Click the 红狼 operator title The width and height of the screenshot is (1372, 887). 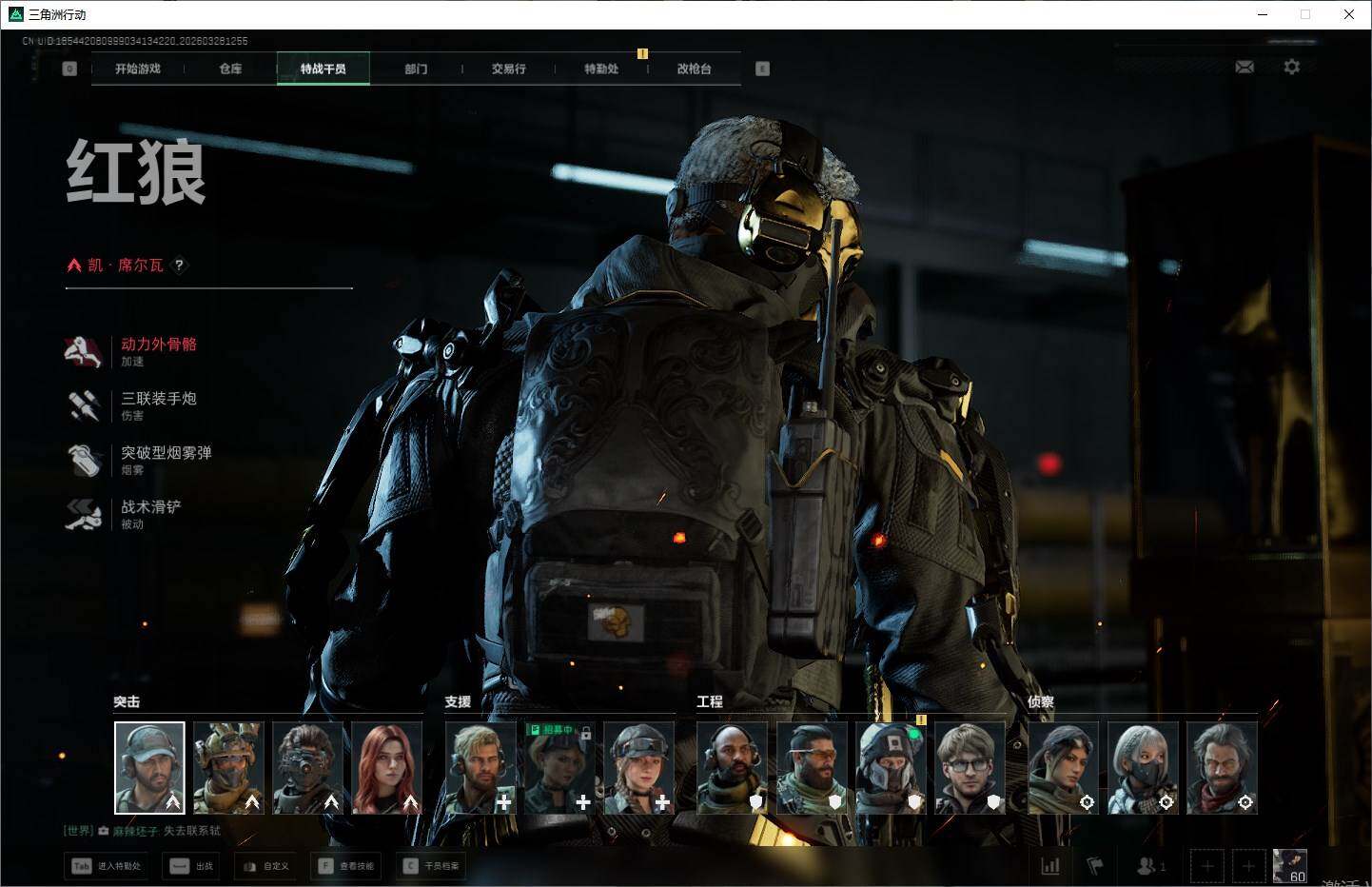(136, 171)
